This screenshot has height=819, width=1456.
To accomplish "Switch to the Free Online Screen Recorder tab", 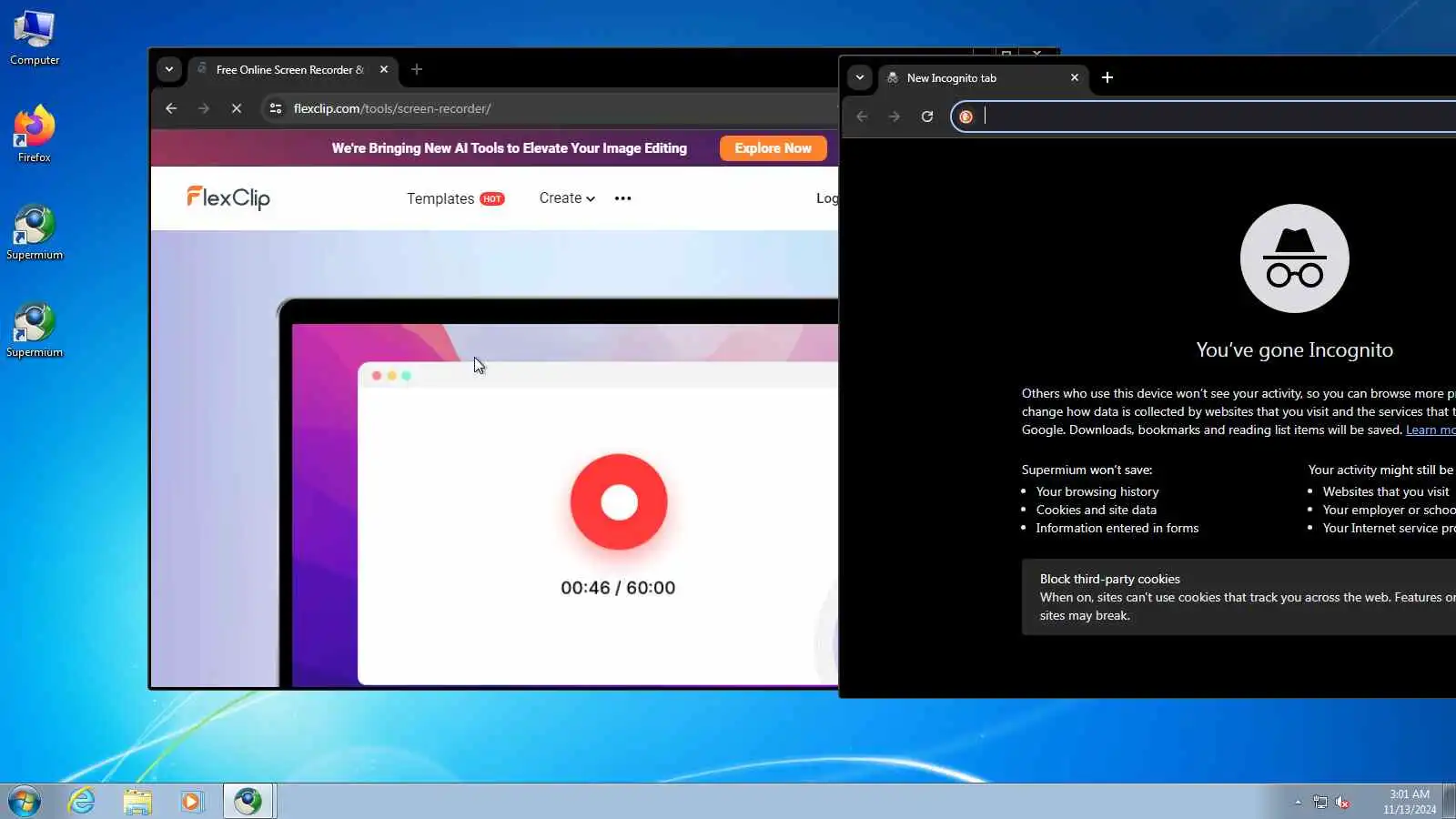I will click(x=293, y=69).
